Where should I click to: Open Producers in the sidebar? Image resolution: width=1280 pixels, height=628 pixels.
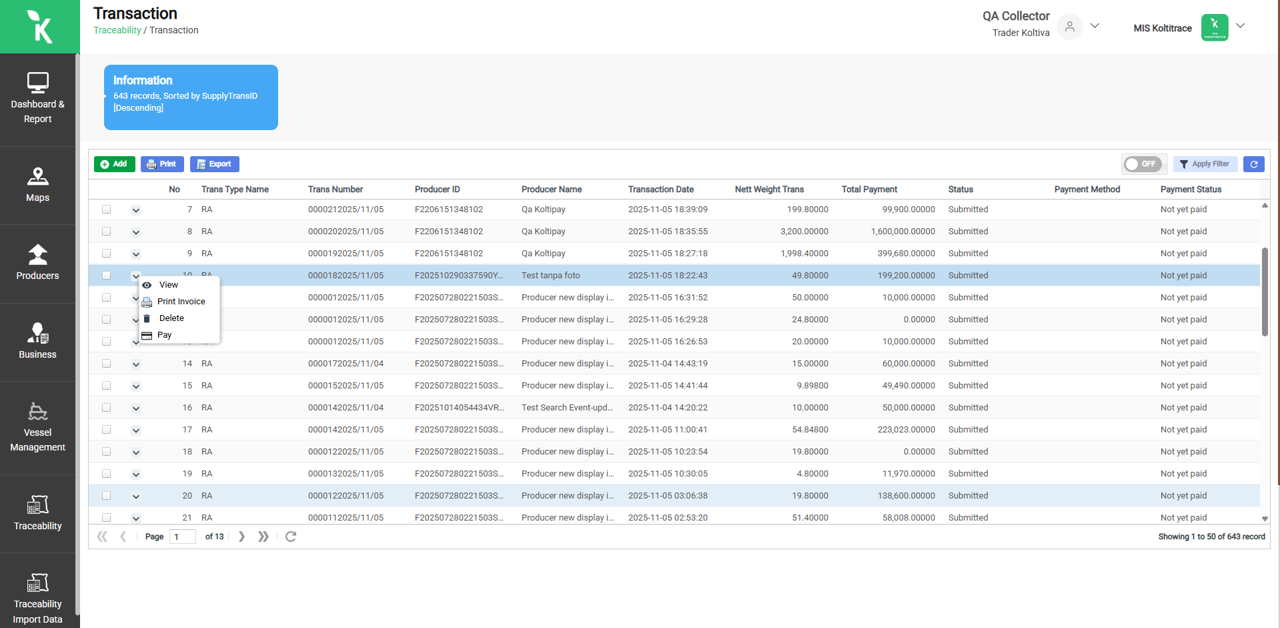[x=38, y=263]
